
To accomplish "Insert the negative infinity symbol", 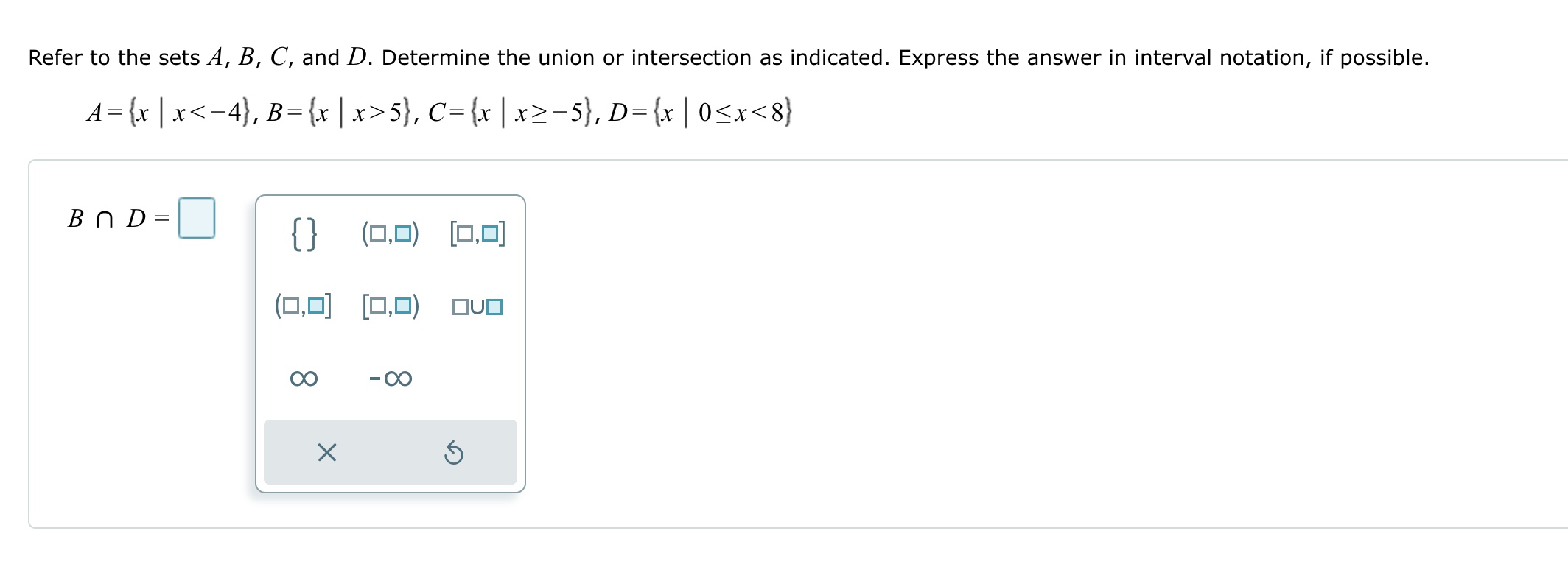I will 391,377.
